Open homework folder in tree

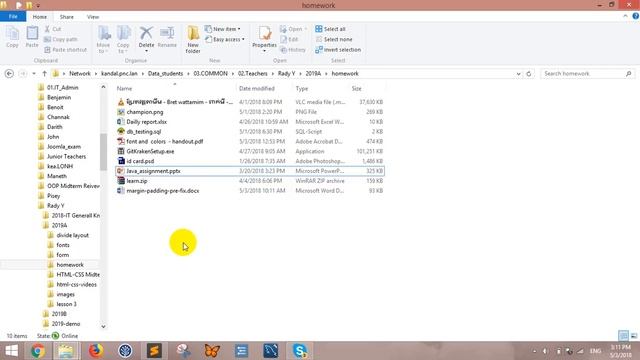point(70,265)
